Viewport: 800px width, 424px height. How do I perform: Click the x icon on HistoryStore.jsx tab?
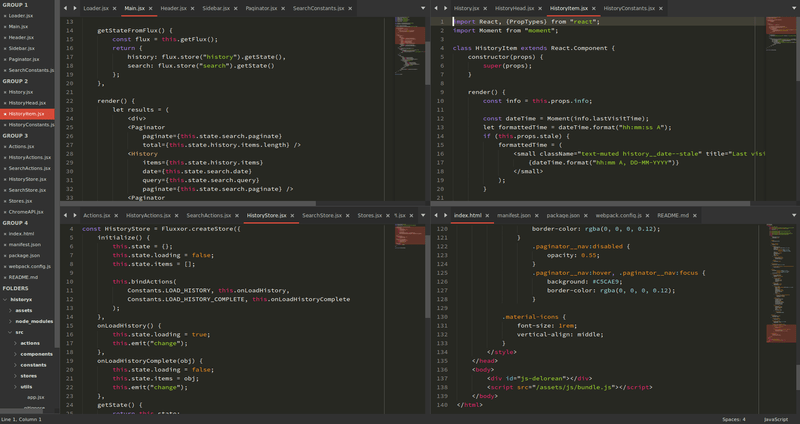[292, 215]
